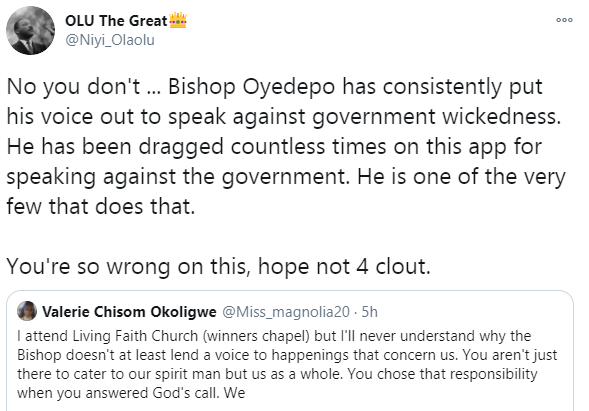Click the crown emoji beside OLU The Great
Image resolution: width=589 pixels, height=411 pixels.
coord(178,20)
